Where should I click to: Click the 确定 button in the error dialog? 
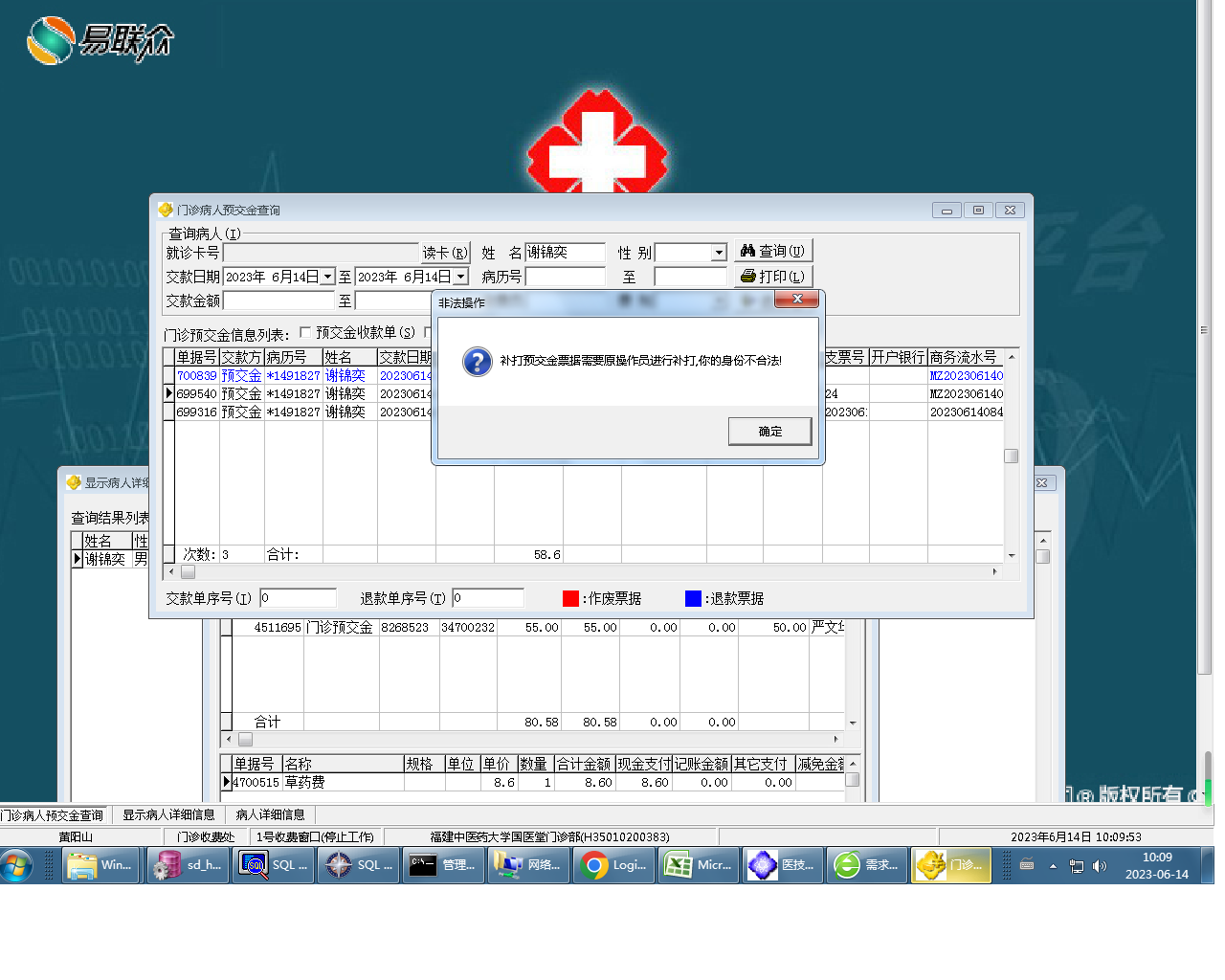coord(769,432)
